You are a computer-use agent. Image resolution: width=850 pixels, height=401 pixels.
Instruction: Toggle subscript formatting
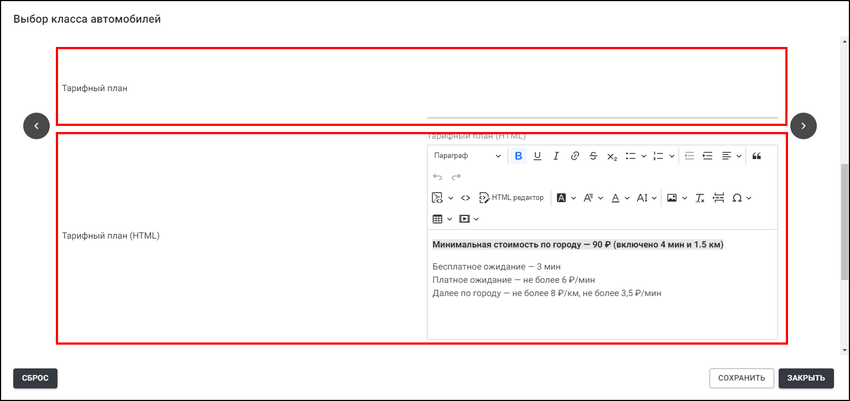tap(611, 156)
